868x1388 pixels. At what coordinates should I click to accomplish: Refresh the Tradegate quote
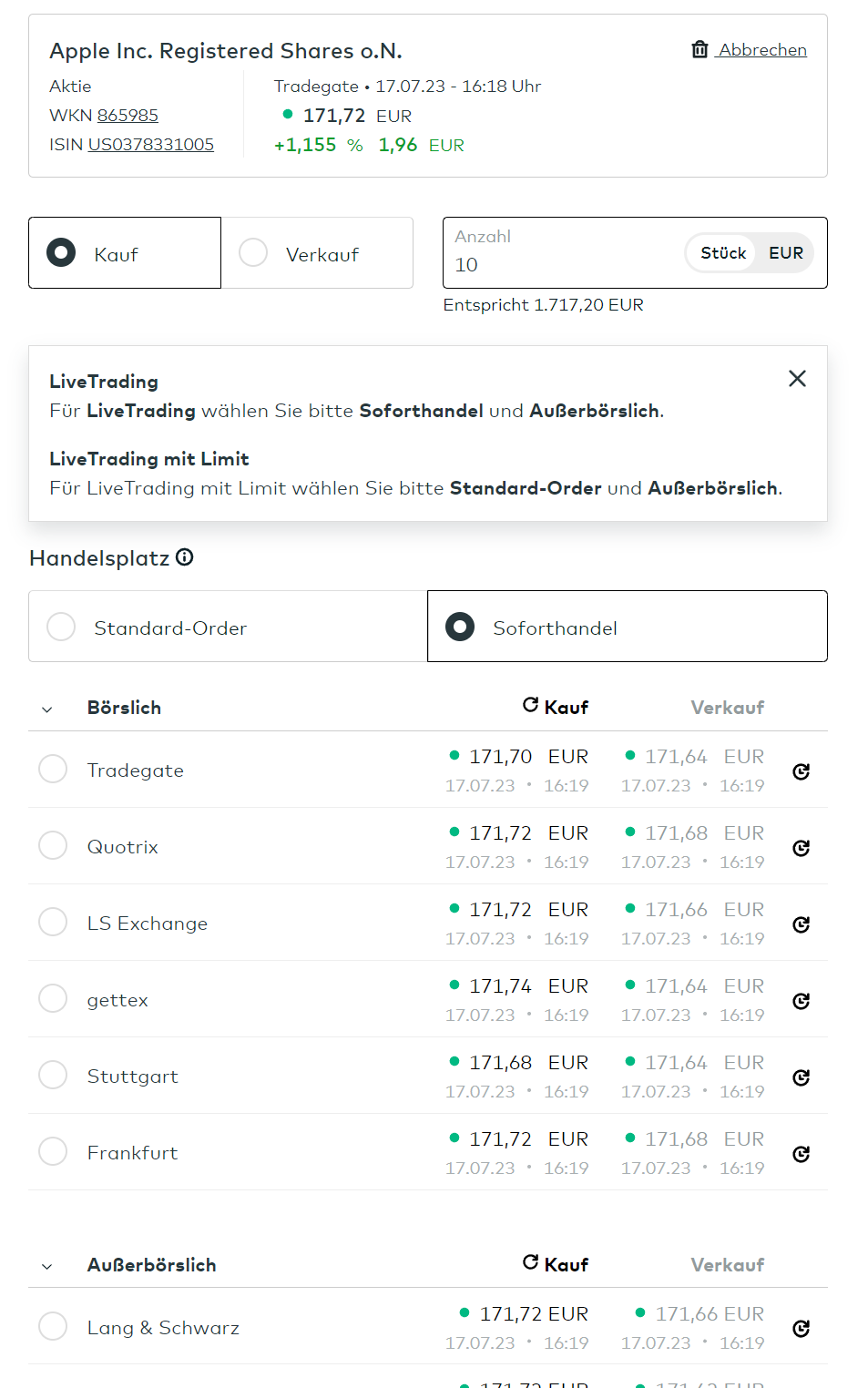[x=802, y=771]
